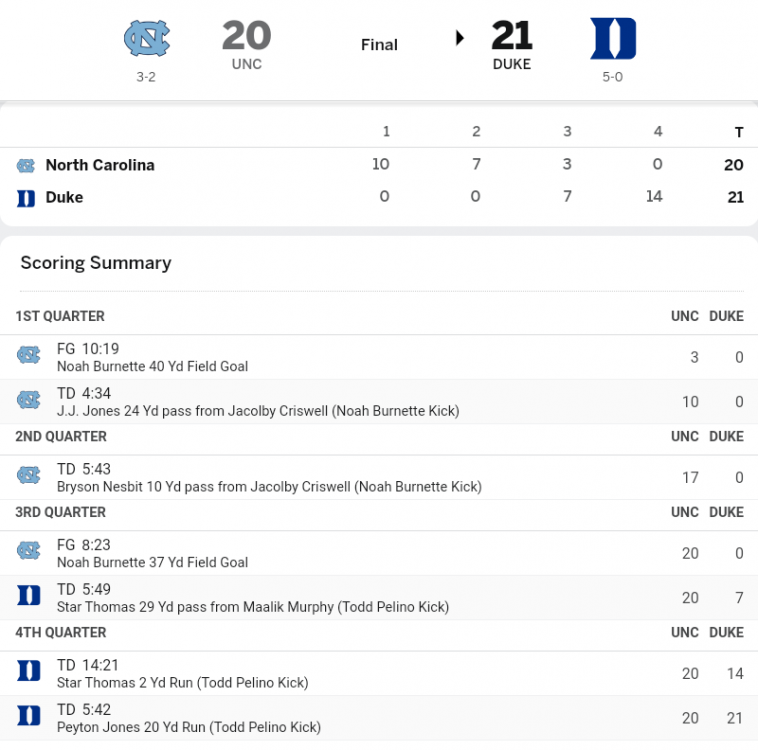Viewport: 758px width, 750px height.
Task: Click the large Duke logo in header
Action: [613, 38]
